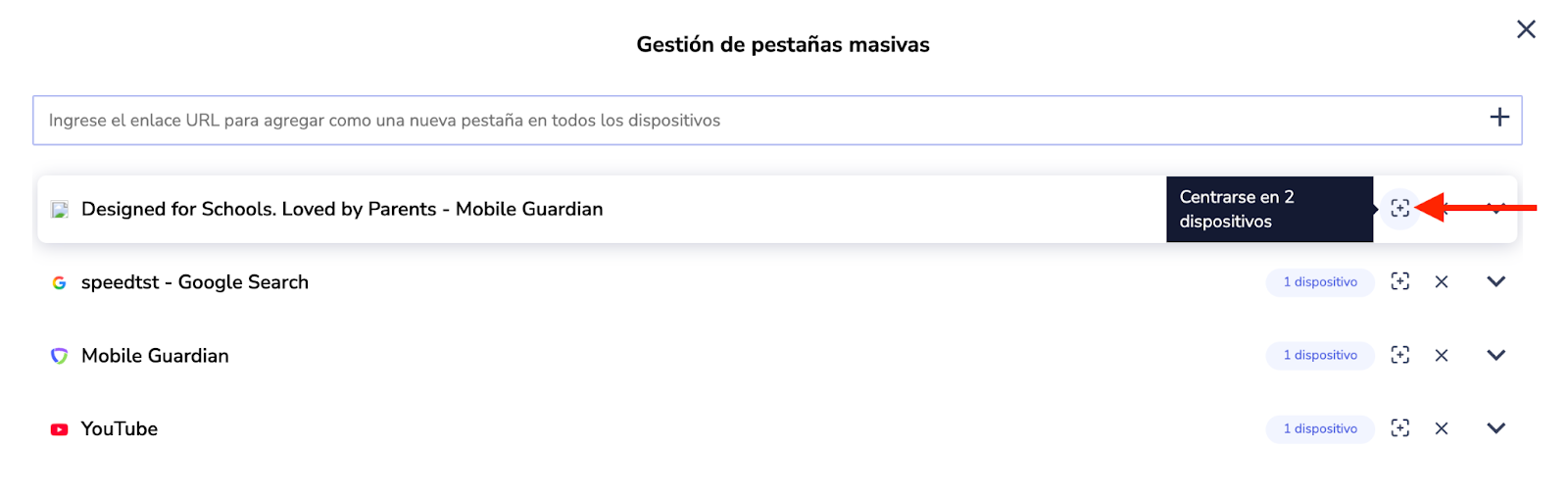Select the speedtst - Google Search title

194,282
